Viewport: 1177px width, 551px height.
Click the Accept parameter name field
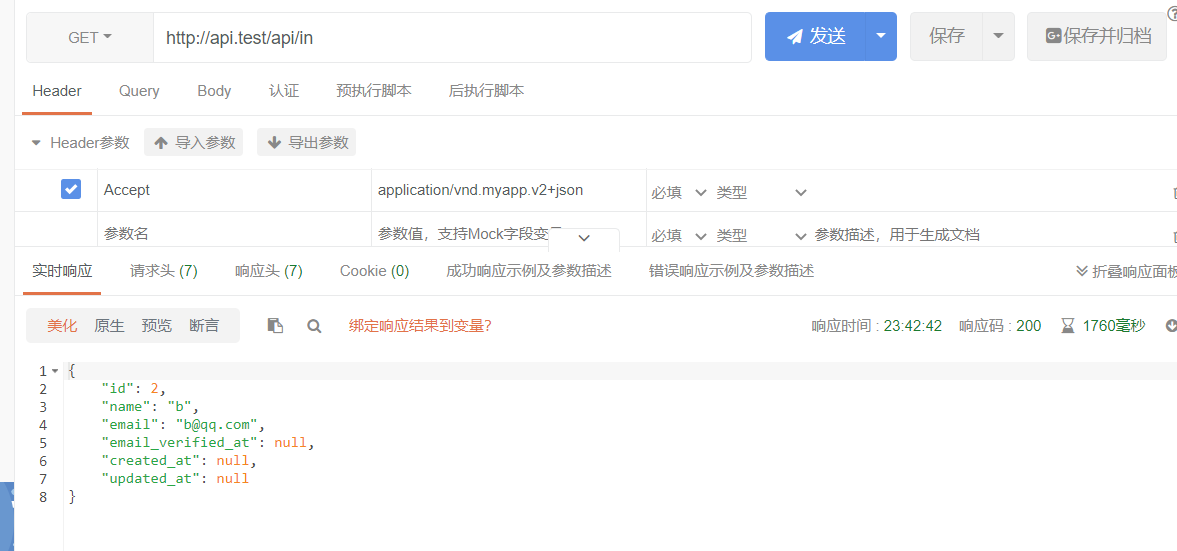(x=235, y=191)
